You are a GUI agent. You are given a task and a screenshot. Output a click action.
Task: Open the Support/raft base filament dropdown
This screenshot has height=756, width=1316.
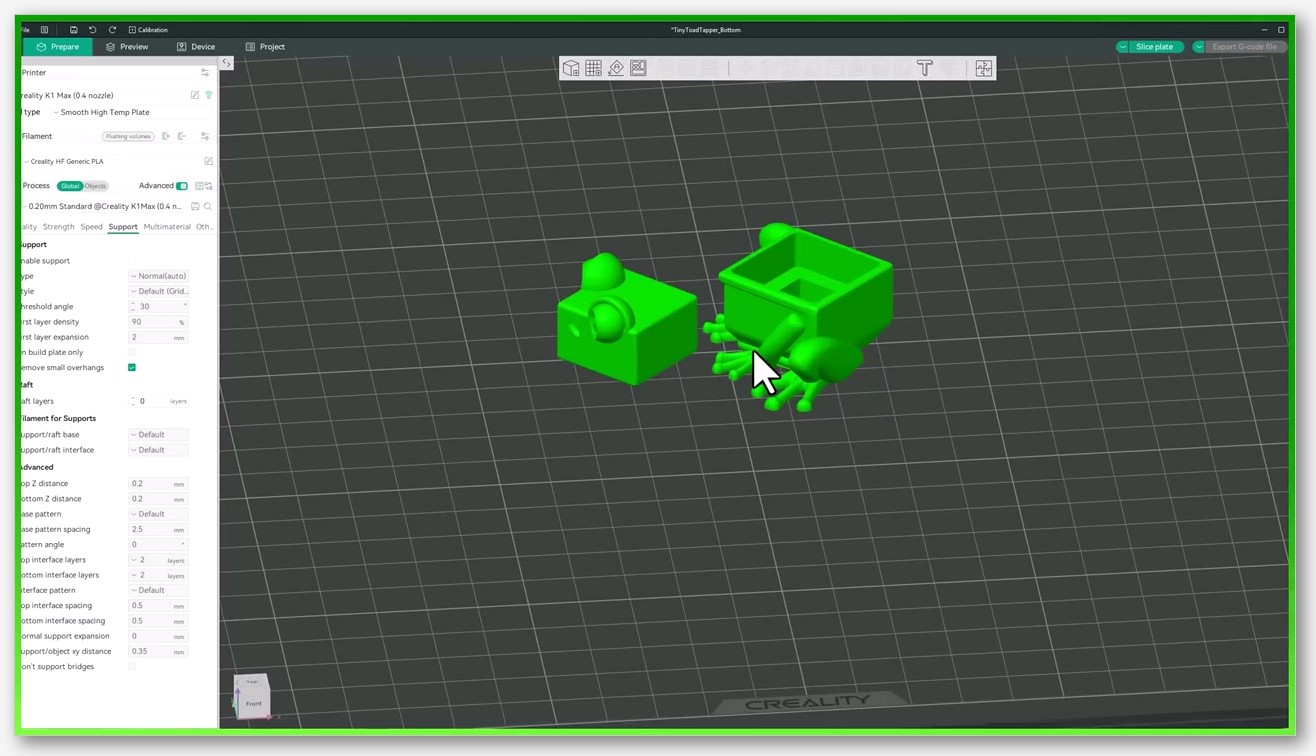click(158, 435)
